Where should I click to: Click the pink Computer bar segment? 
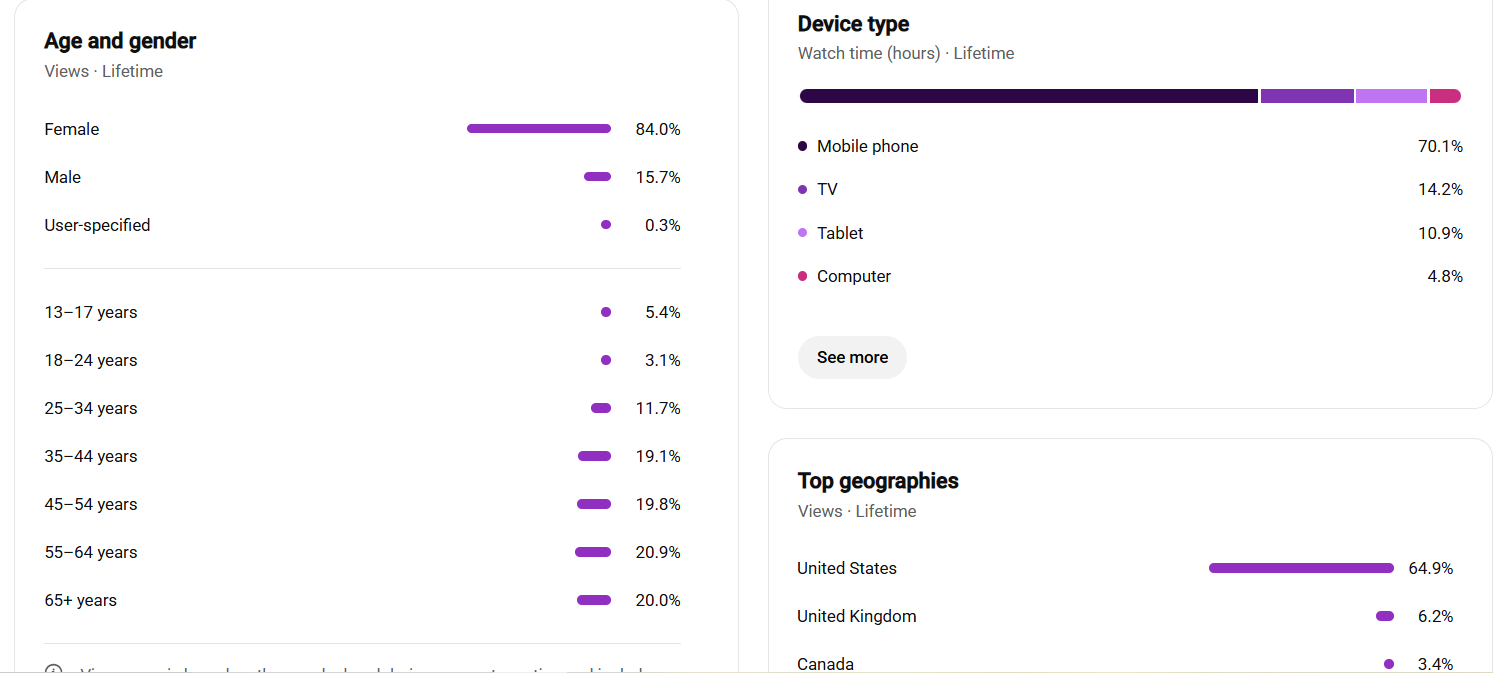point(1445,96)
